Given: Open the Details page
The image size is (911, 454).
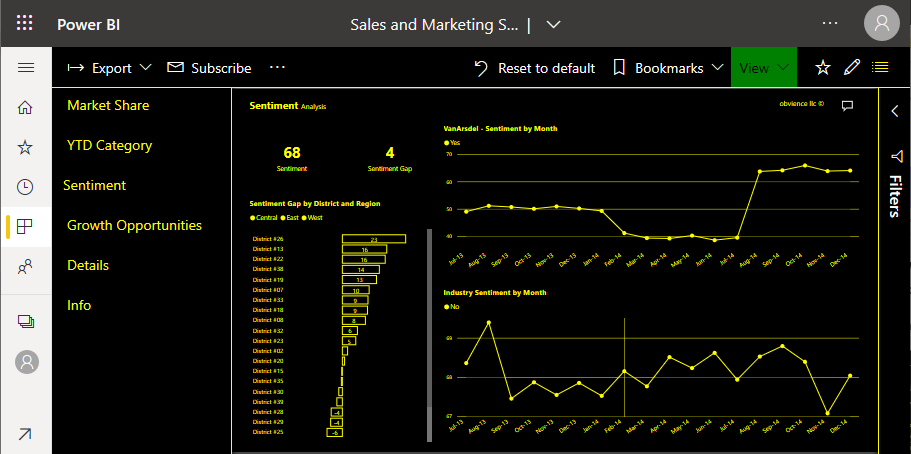Looking at the screenshot, I should point(88,266).
